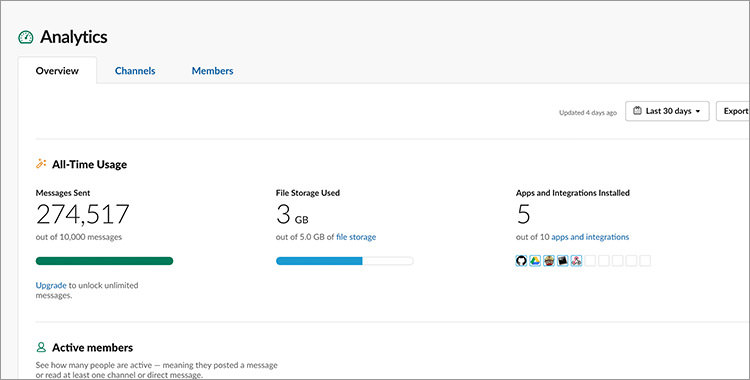The image size is (750, 380).
Task: Open the Members tab
Action: [212, 71]
